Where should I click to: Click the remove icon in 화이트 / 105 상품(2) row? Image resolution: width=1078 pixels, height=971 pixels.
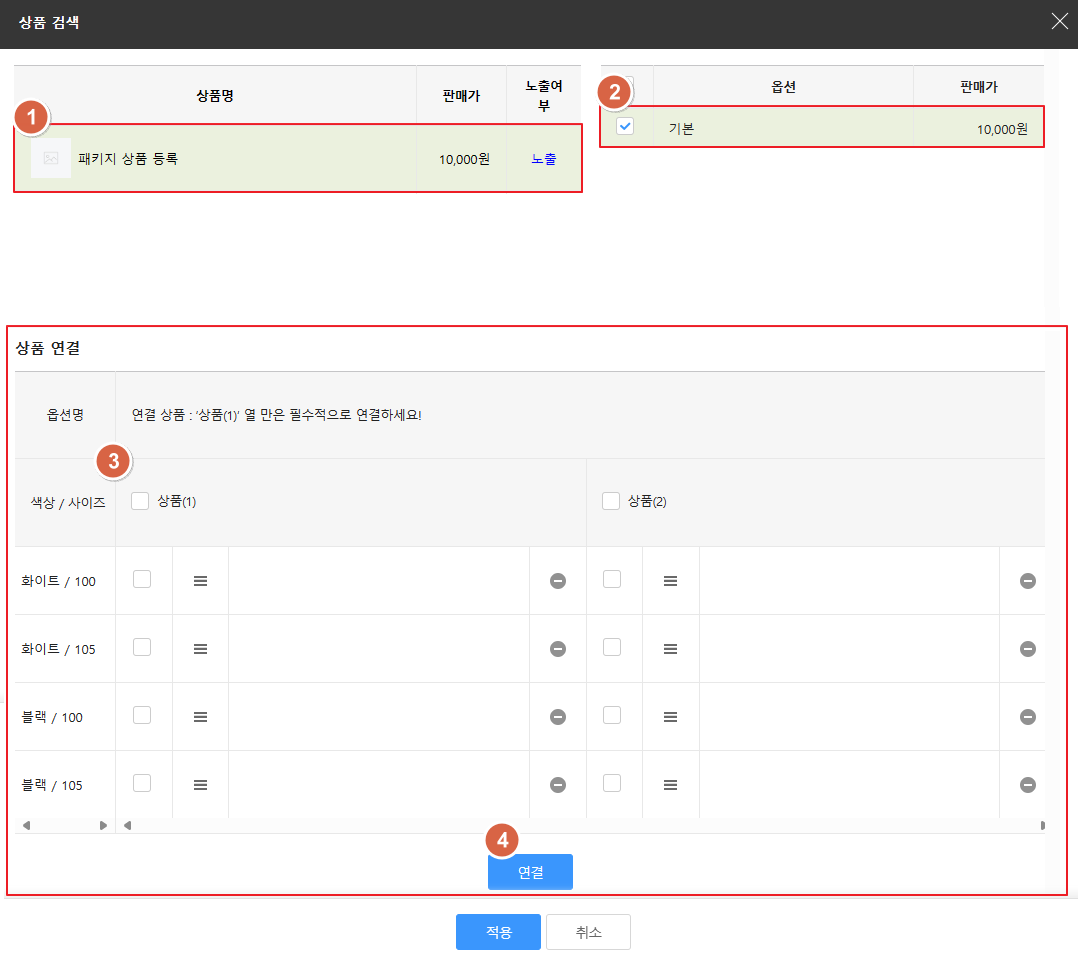[1027, 649]
